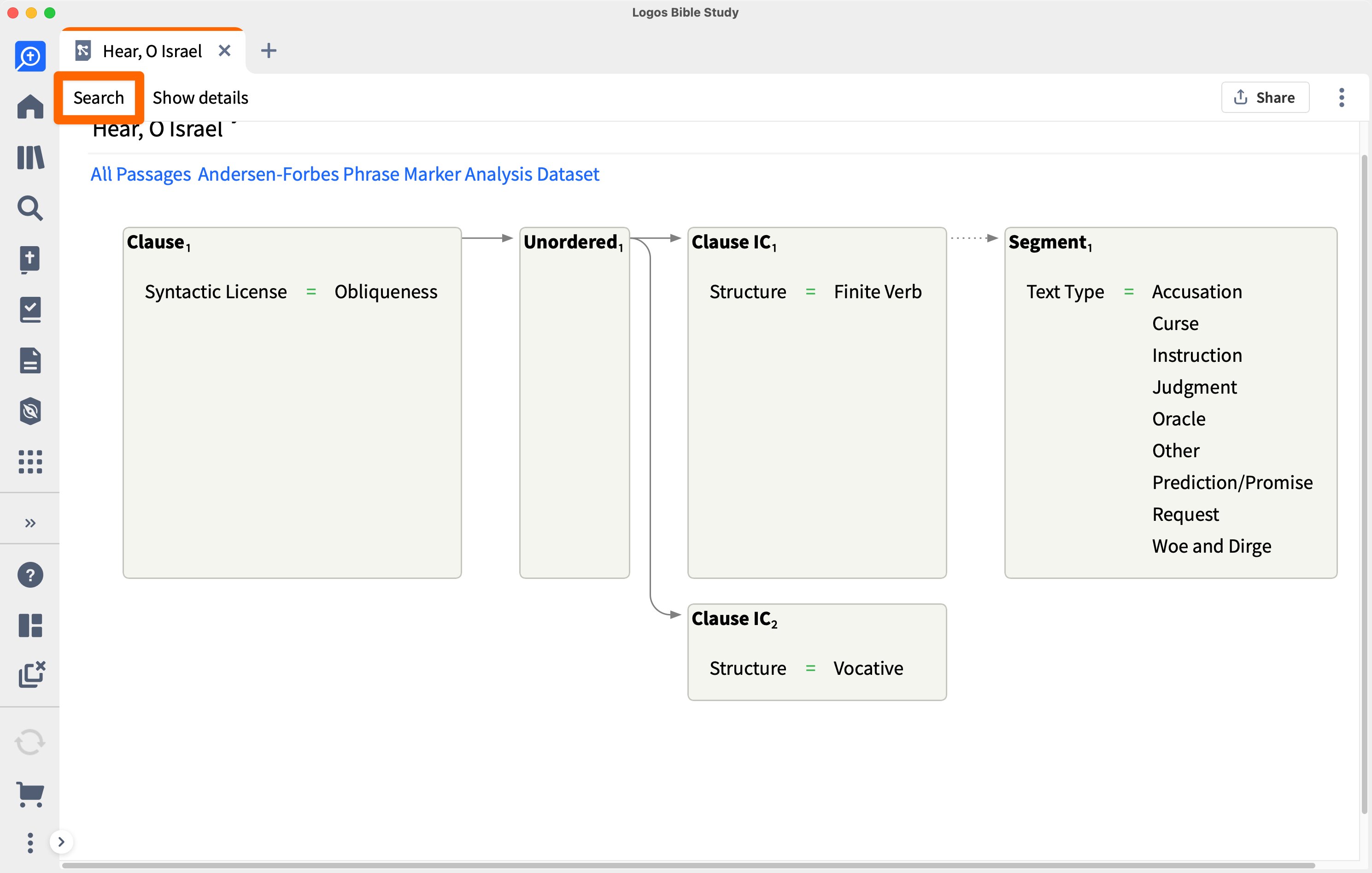Screen dimensions: 1372x873
Task: Close the Hear, O Israel tab
Action: click(x=224, y=51)
